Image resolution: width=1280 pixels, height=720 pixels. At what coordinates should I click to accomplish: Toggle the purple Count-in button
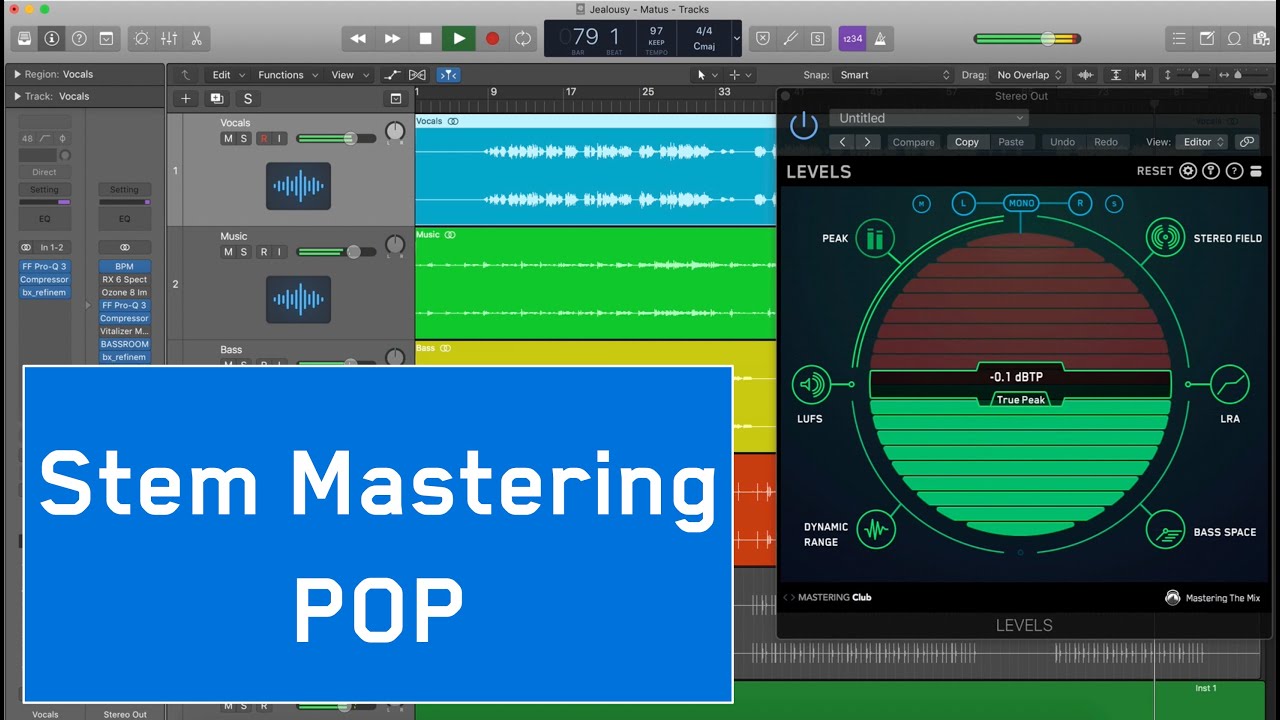[852, 38]
